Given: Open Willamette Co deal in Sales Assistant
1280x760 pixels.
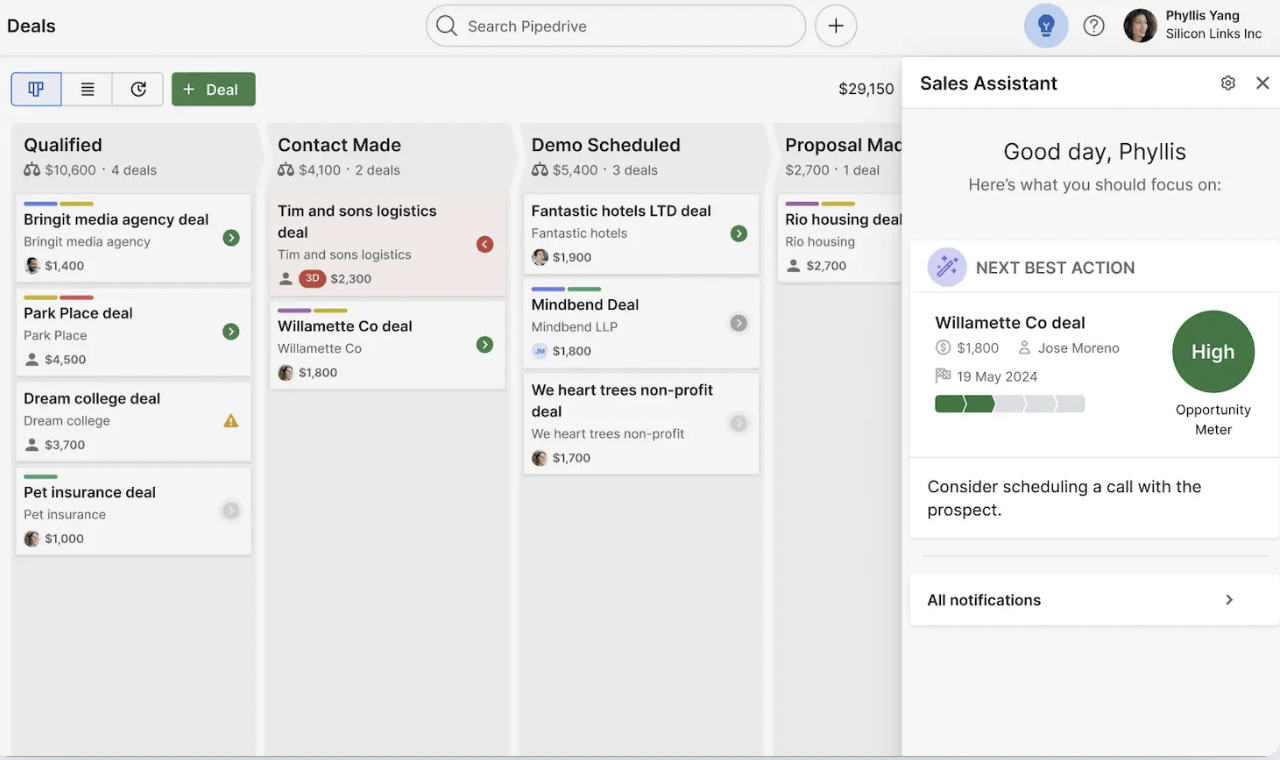Looking at the screenshot, I should [x=1010, y=323].
